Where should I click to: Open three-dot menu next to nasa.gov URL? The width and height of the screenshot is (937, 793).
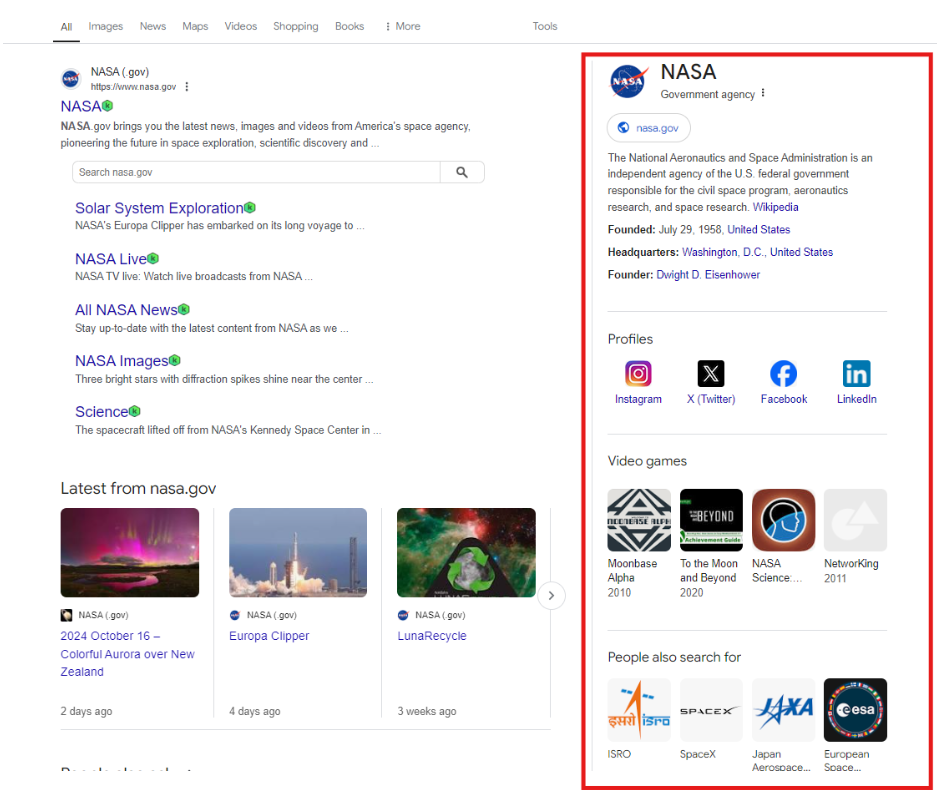(187, 87)
